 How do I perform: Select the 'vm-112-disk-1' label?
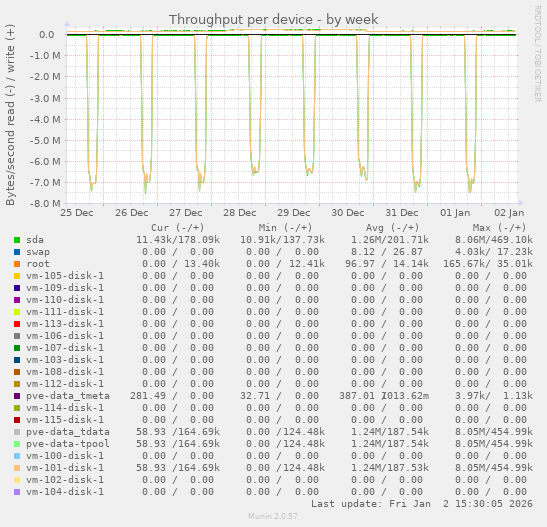(65, 384)
